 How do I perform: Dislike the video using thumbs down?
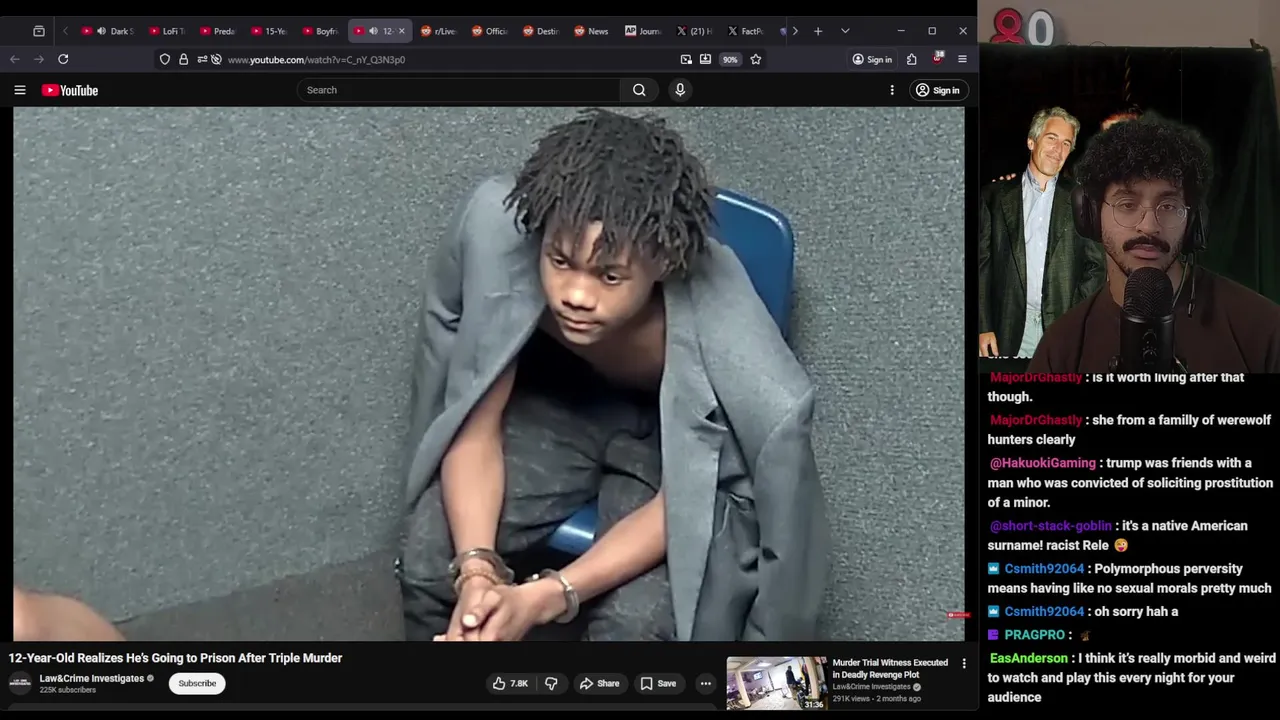[551, 683]
